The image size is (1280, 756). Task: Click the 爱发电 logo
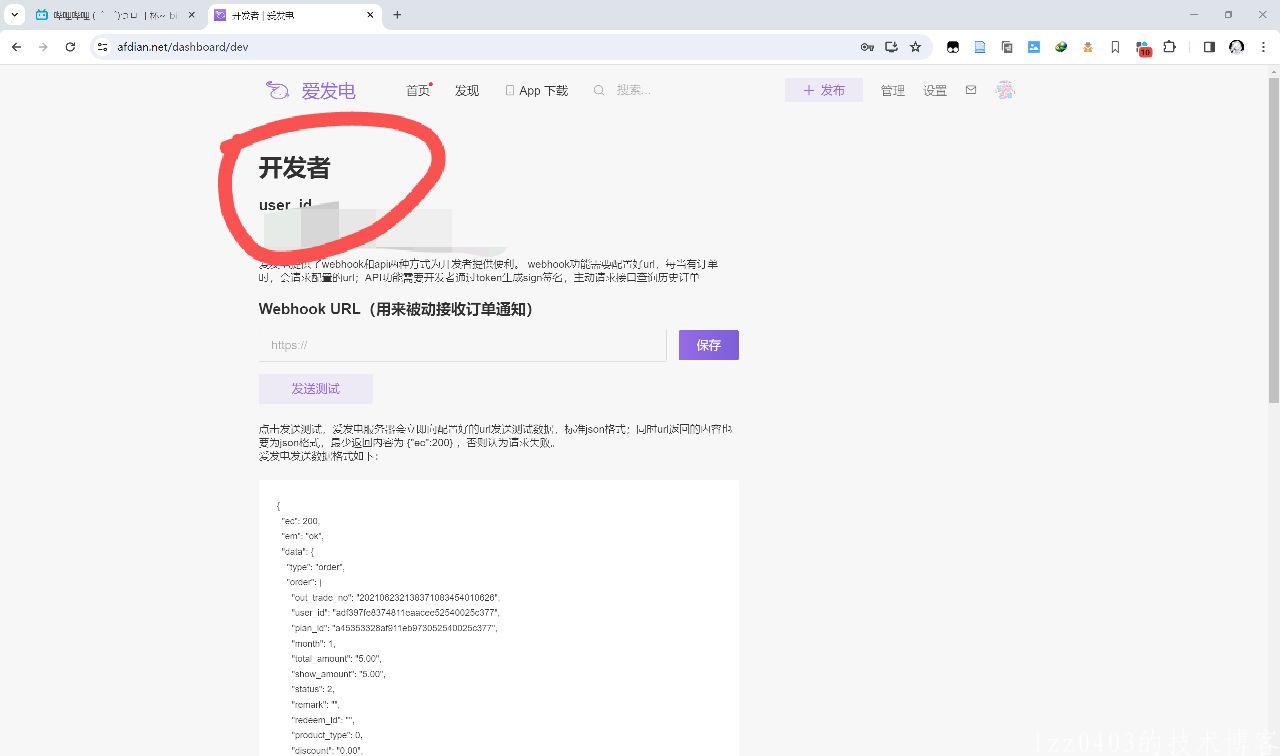tap(311, 90)
